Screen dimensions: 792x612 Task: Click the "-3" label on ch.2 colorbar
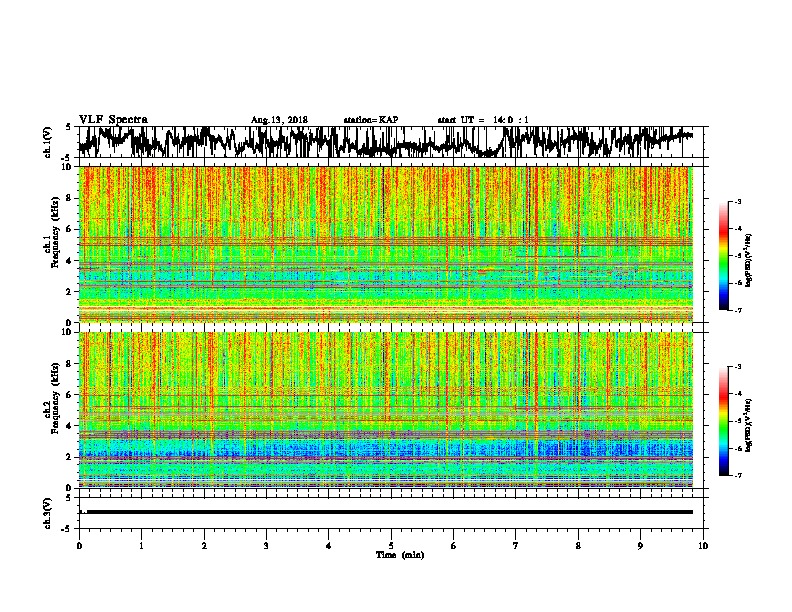coord(737,367)
